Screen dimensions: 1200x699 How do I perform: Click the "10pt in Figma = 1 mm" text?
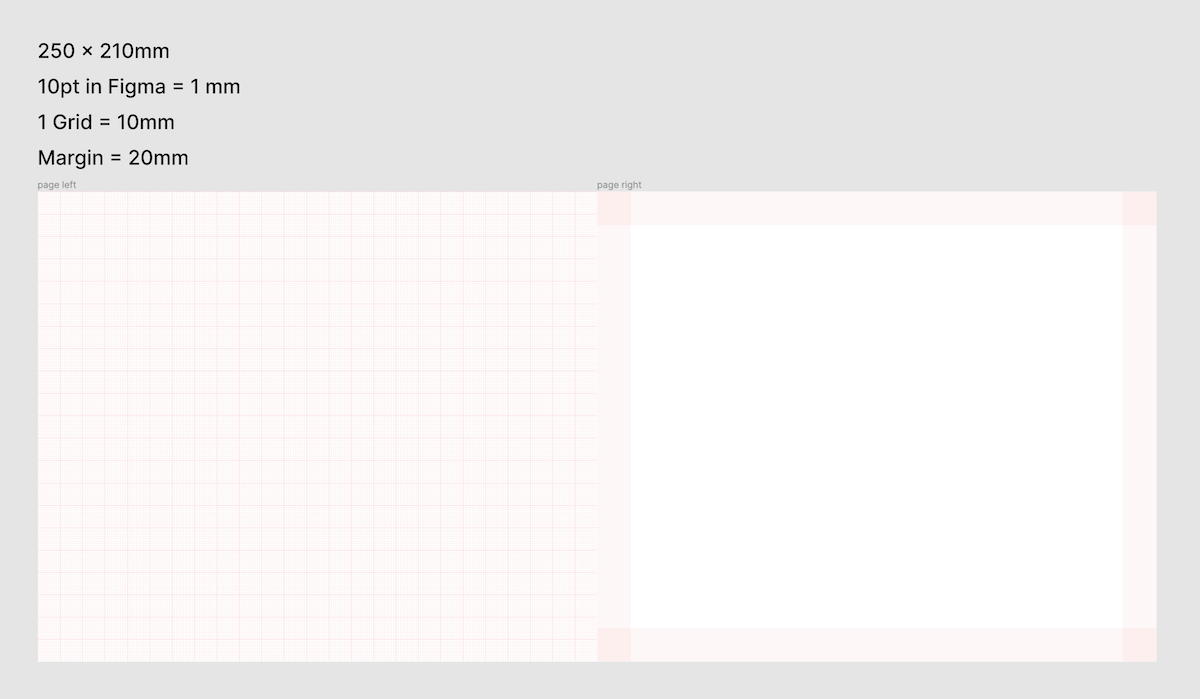[139, 87]
